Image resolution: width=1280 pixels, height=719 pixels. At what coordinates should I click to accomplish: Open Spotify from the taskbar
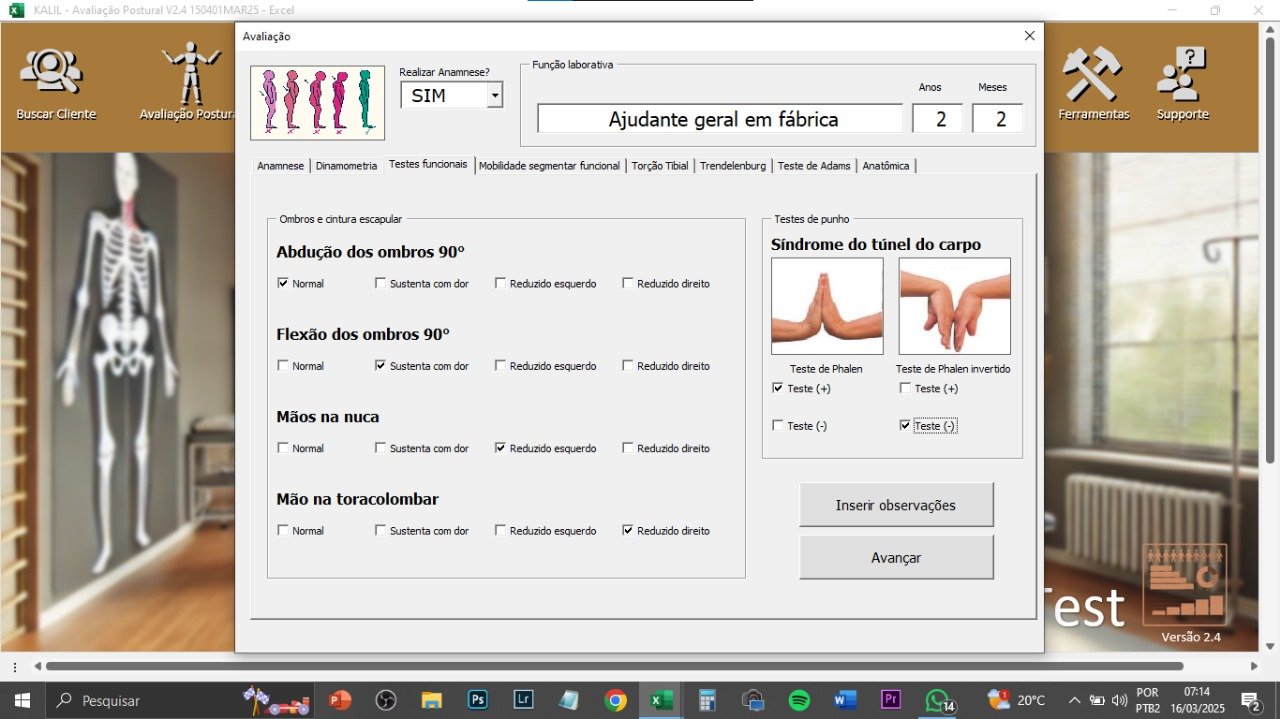tap(799, 700)
